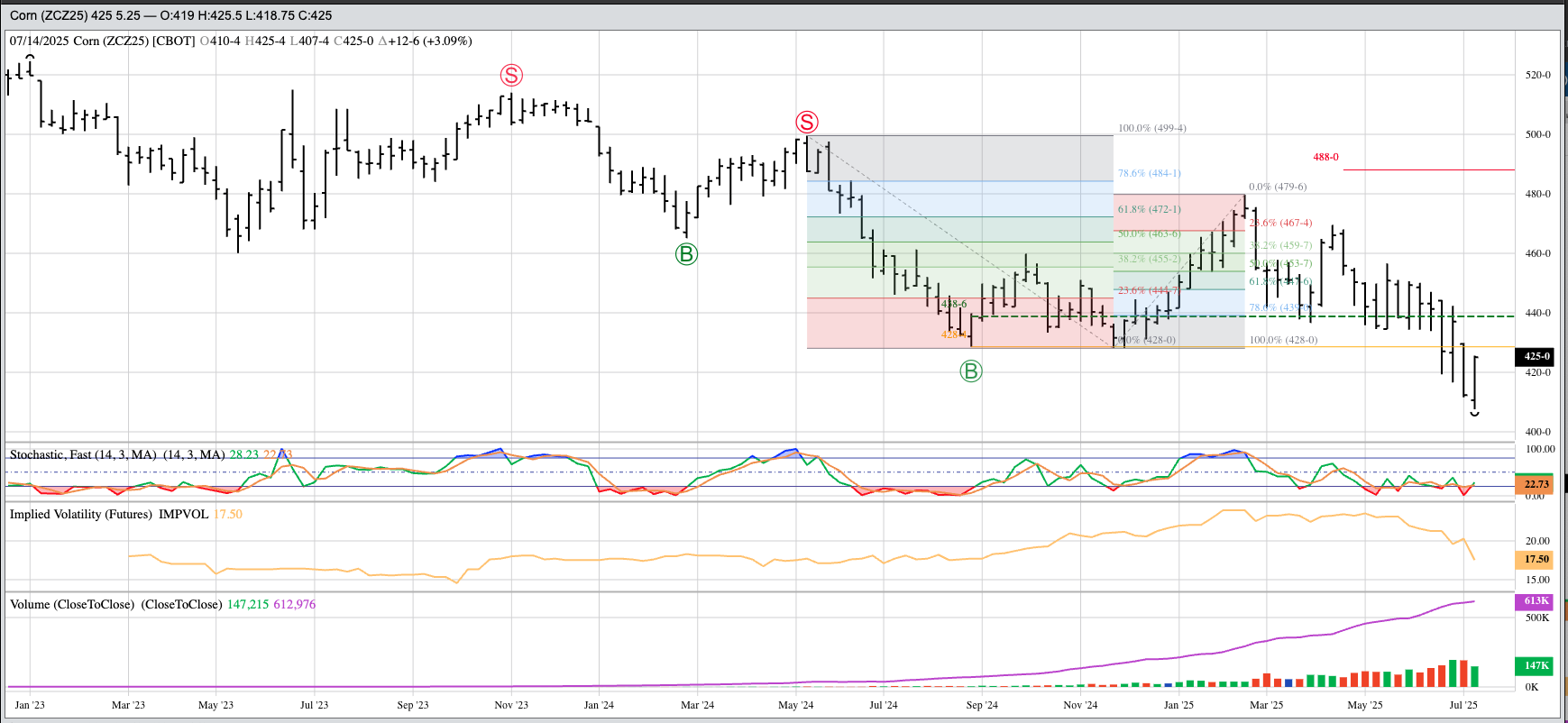
Task: Open the Implied Volatility (Futures) study label
Action: tap(108, 514)
